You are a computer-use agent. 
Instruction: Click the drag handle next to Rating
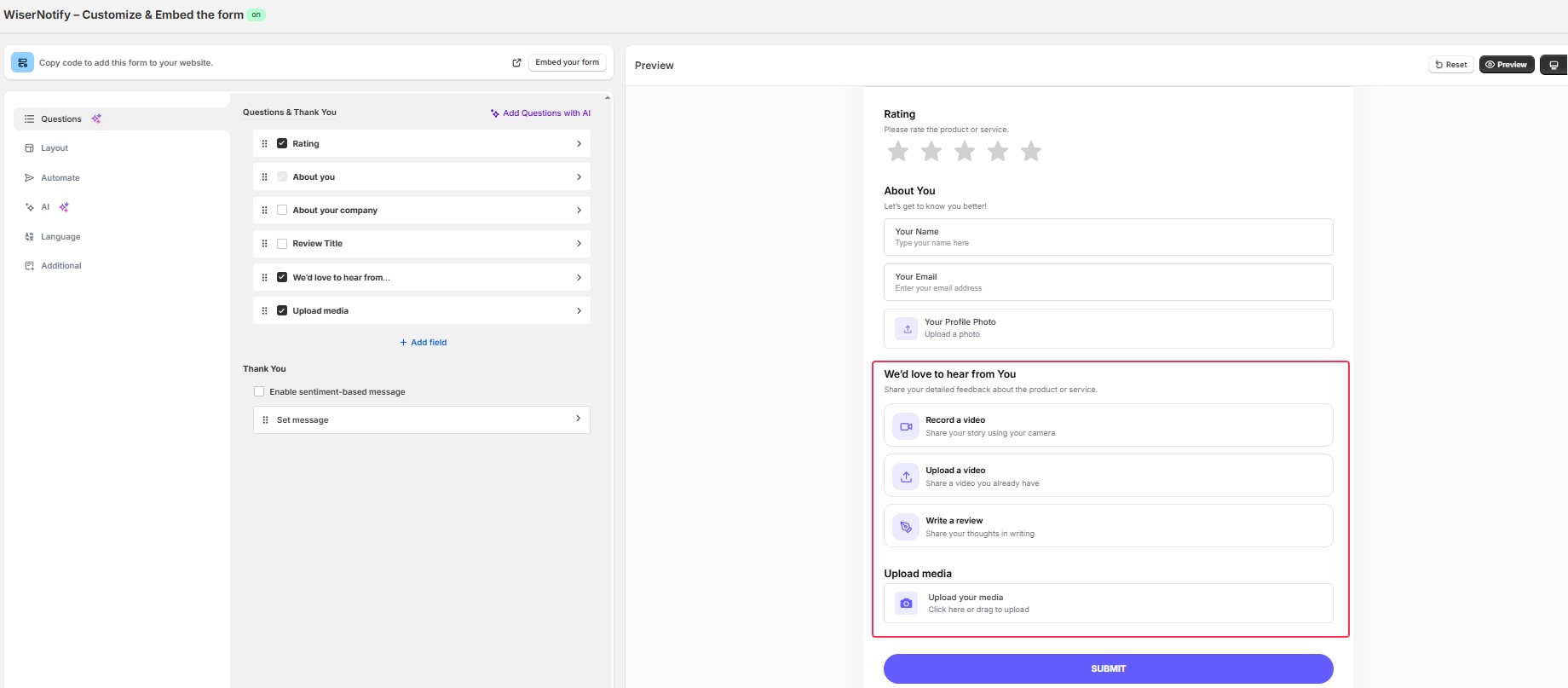(x=264, y=144)
